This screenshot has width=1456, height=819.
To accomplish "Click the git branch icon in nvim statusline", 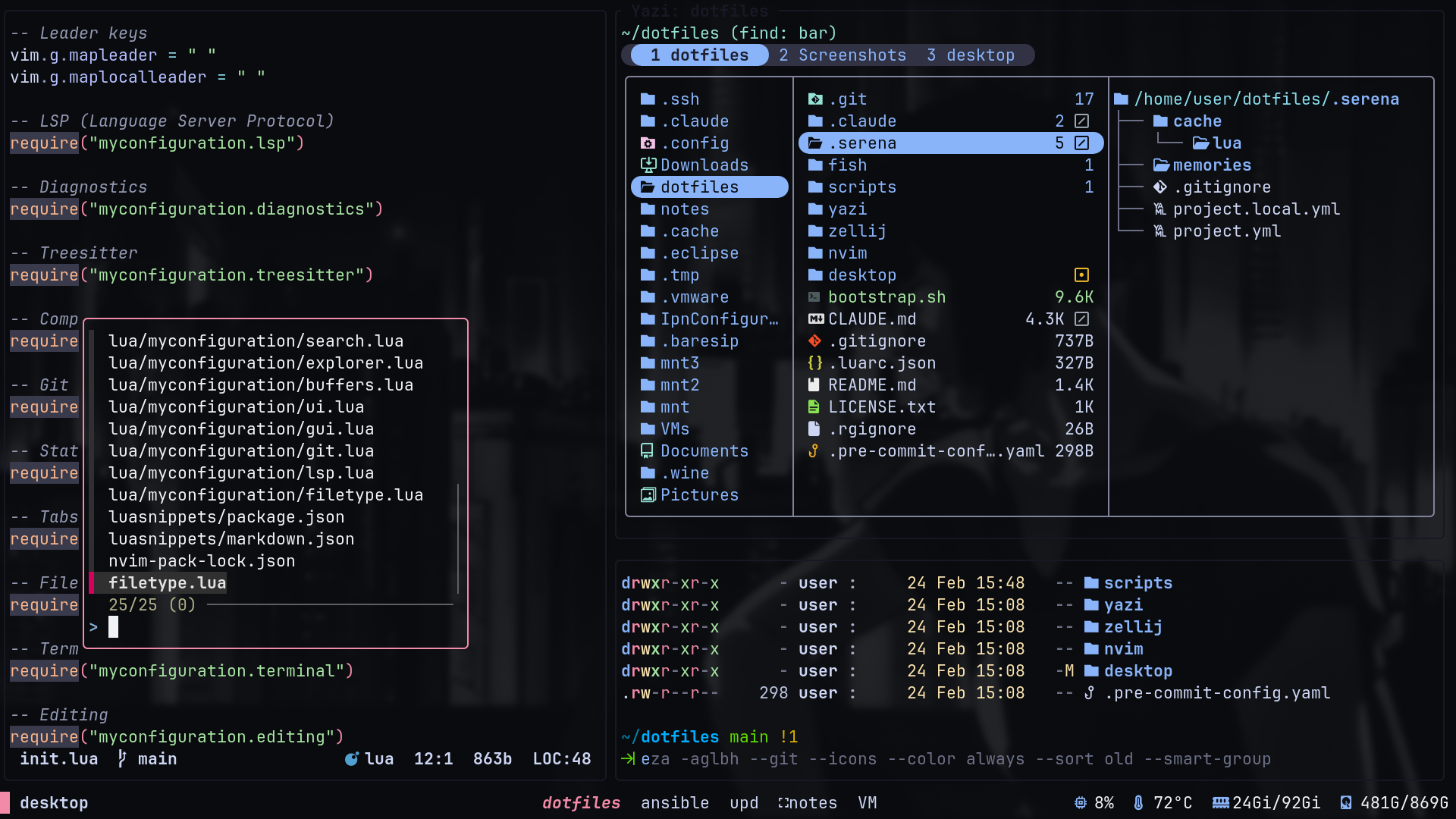I will (122, 759).
